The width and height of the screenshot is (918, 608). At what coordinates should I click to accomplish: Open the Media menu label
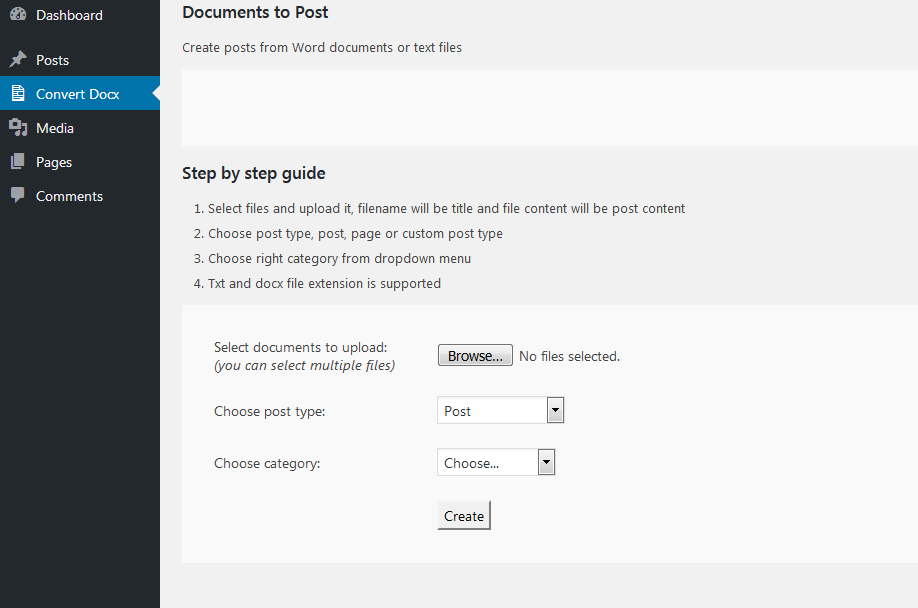tap(55, 128)
